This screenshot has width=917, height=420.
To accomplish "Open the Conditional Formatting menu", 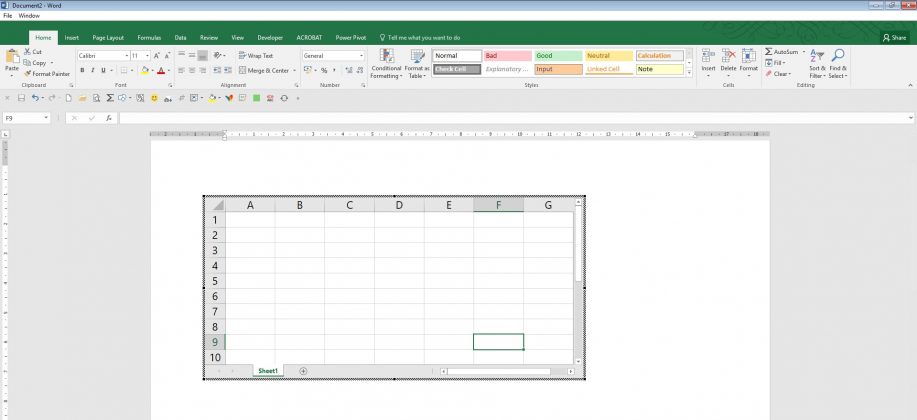I will [386, 64].
